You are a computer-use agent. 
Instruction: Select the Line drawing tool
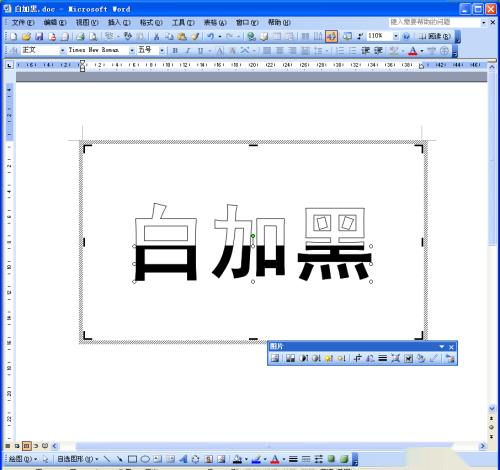(x=107, y=459)
